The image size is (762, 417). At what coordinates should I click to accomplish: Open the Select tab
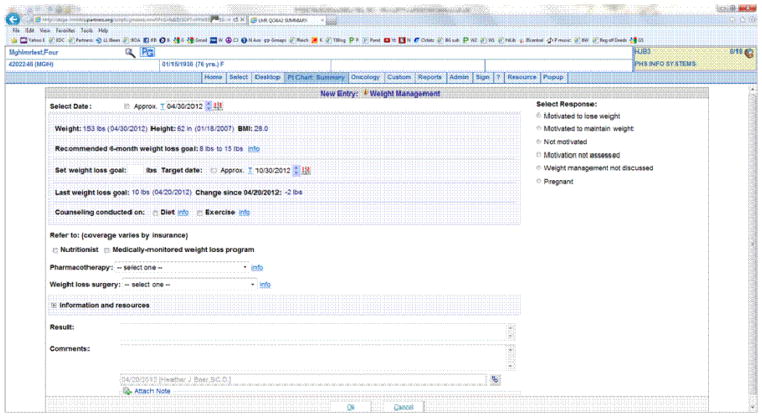239,77
